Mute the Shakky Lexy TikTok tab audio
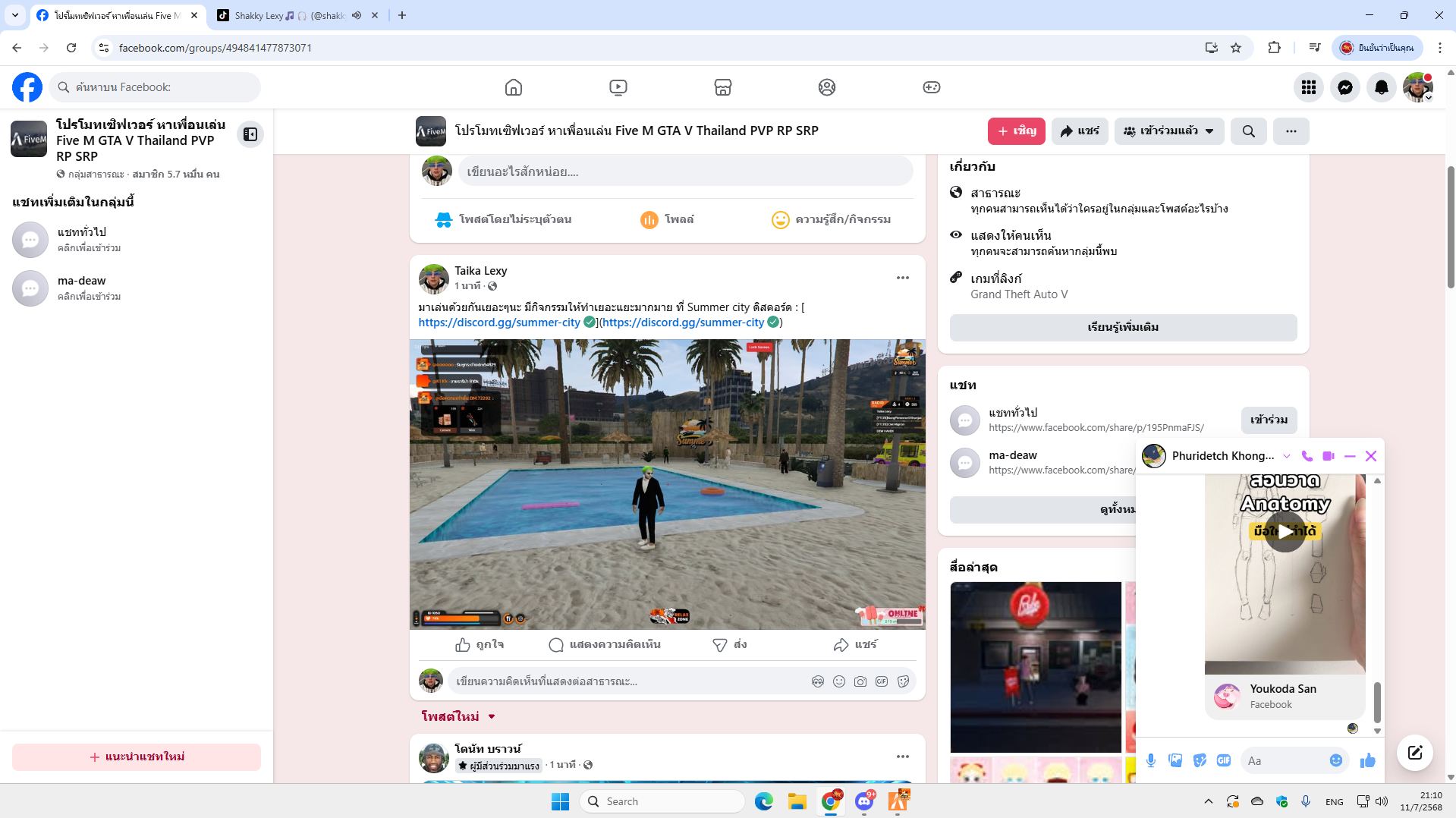 click(357, 15)
